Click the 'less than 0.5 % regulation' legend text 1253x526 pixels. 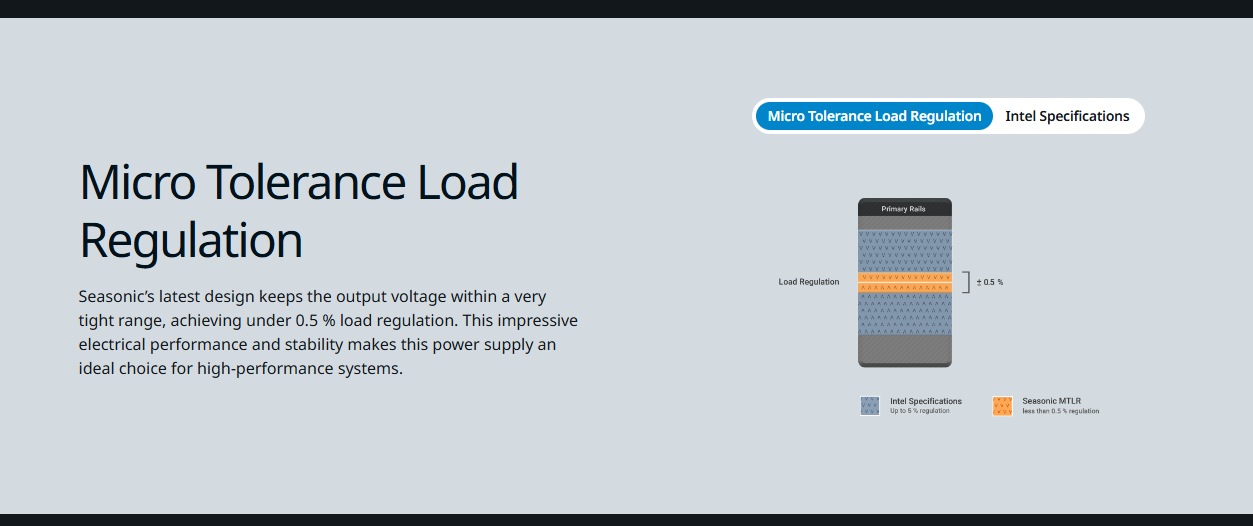1060,411
